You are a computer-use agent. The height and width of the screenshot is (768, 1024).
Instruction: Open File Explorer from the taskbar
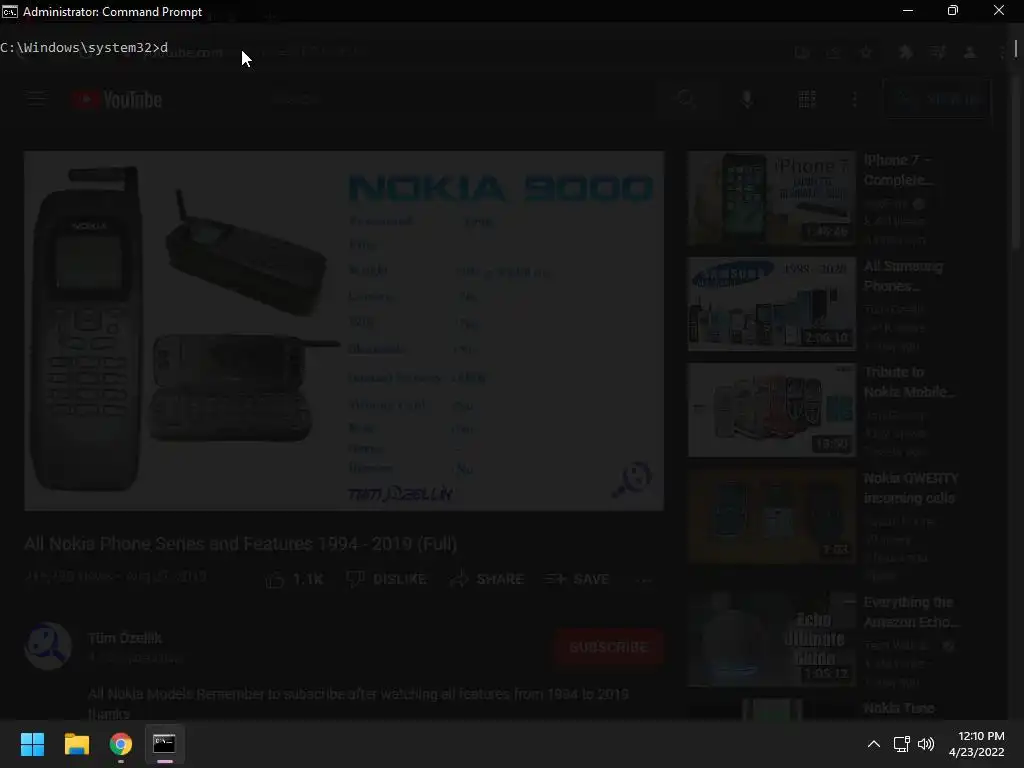[76, 744]
